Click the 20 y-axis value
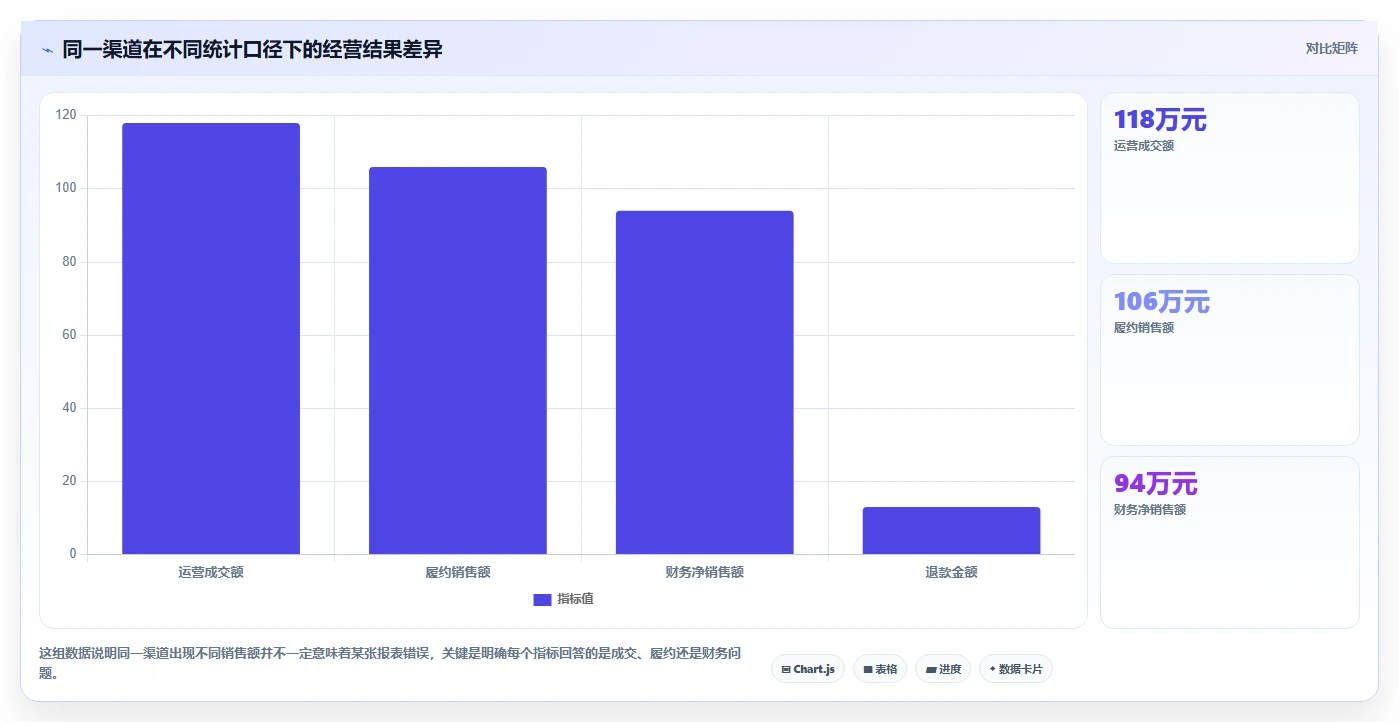1399x722 pixels. click(69, 481)
